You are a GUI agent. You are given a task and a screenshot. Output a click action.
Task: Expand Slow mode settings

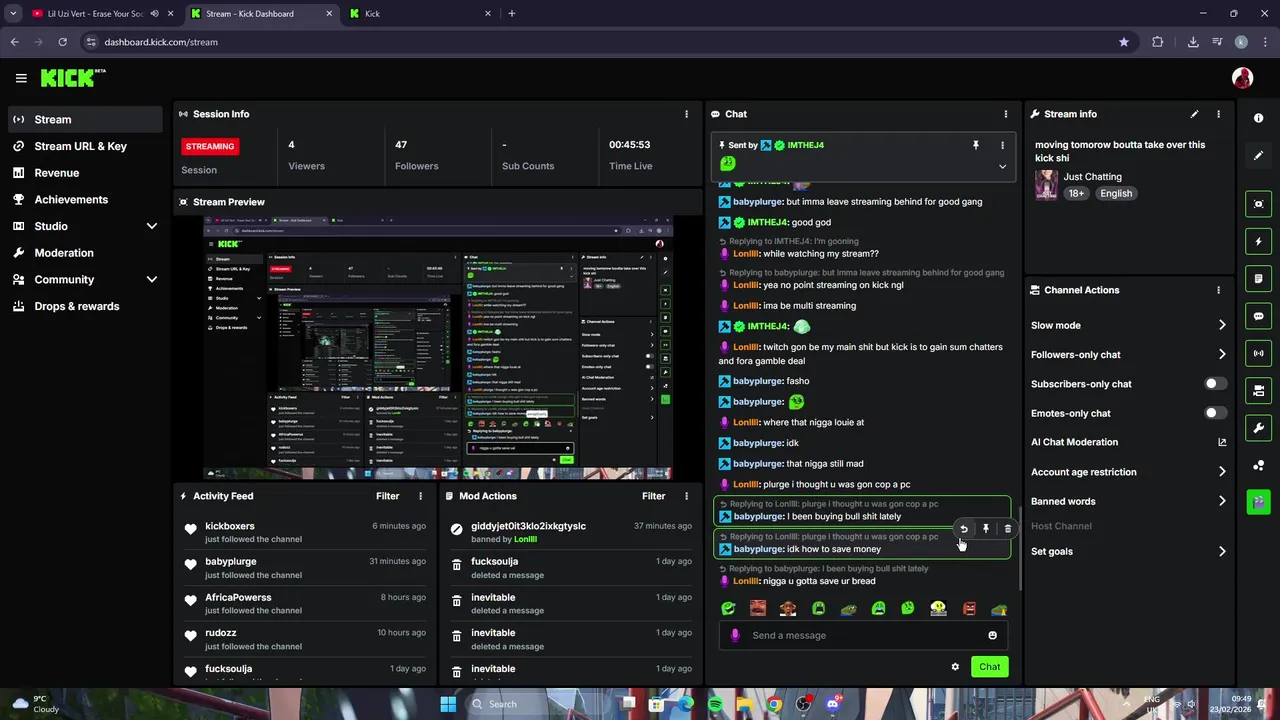click(x=1222, y=325)
